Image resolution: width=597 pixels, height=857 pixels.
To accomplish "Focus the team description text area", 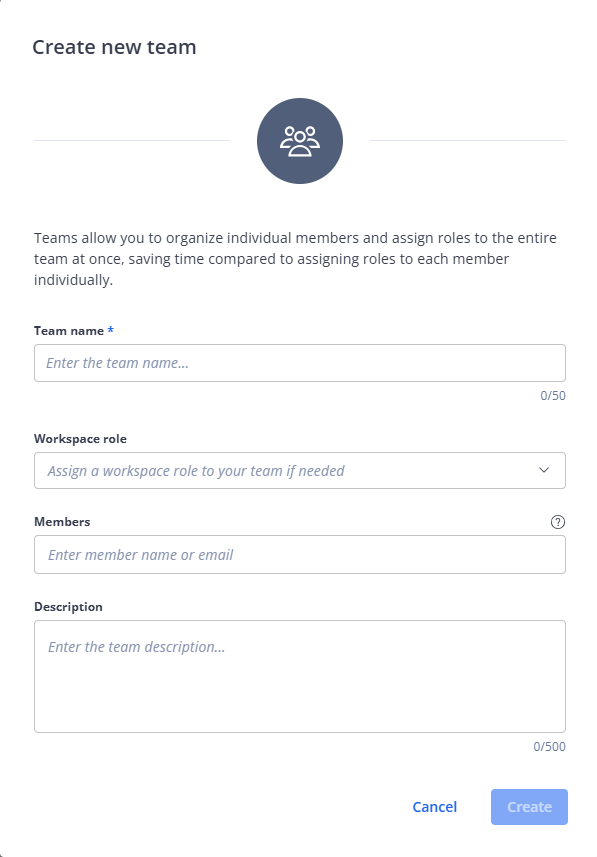I will point(300,677).
